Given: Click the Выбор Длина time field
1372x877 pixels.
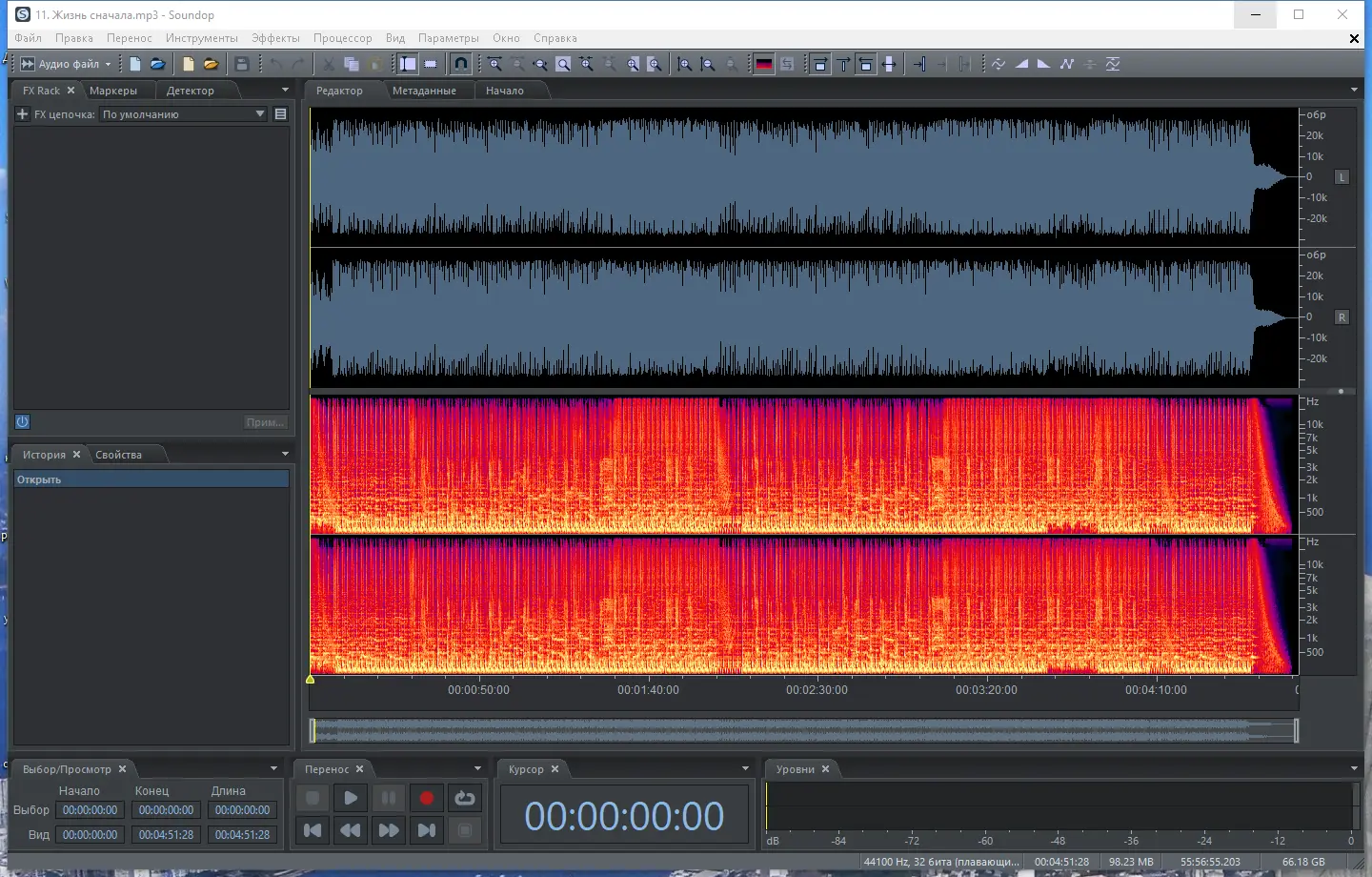Looking at the screenshot, I should 243,810.
